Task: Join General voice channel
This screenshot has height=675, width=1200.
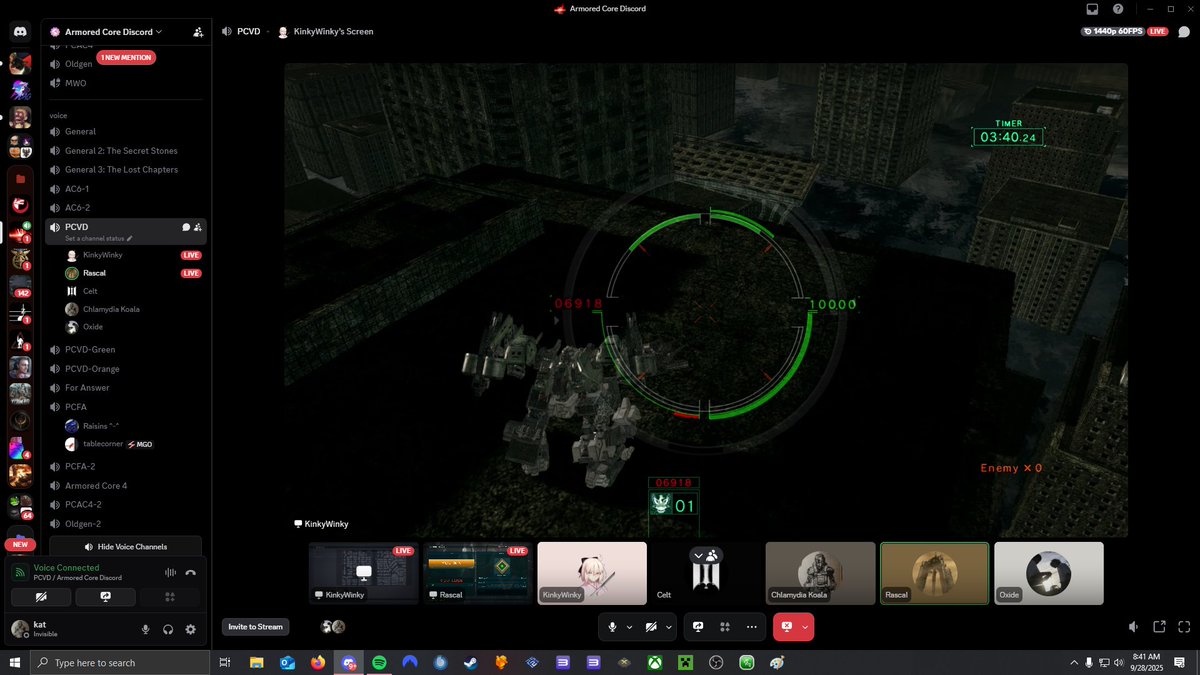Action: point(125,131)
